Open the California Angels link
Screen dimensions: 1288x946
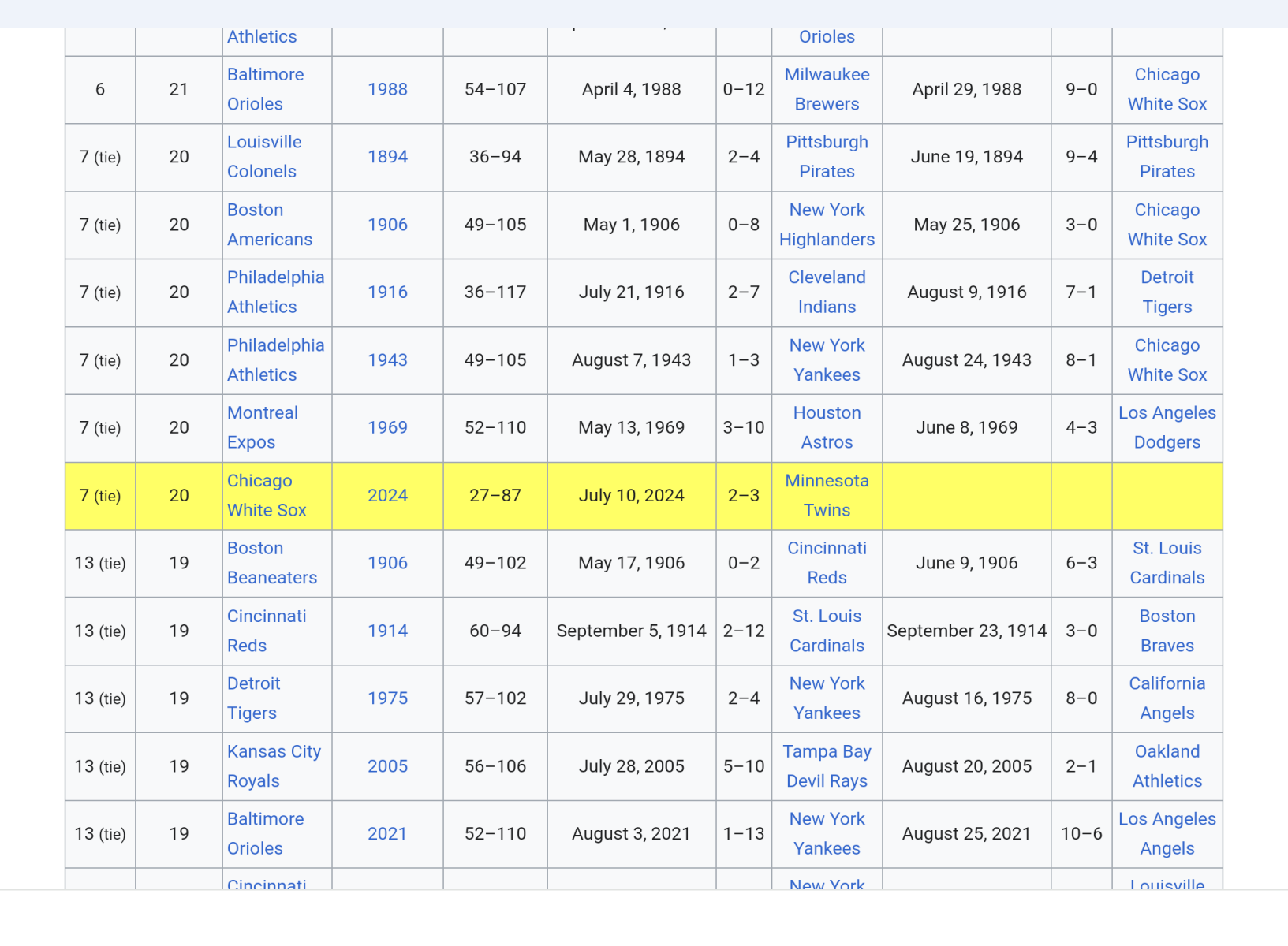click(x=1167, y=698)
